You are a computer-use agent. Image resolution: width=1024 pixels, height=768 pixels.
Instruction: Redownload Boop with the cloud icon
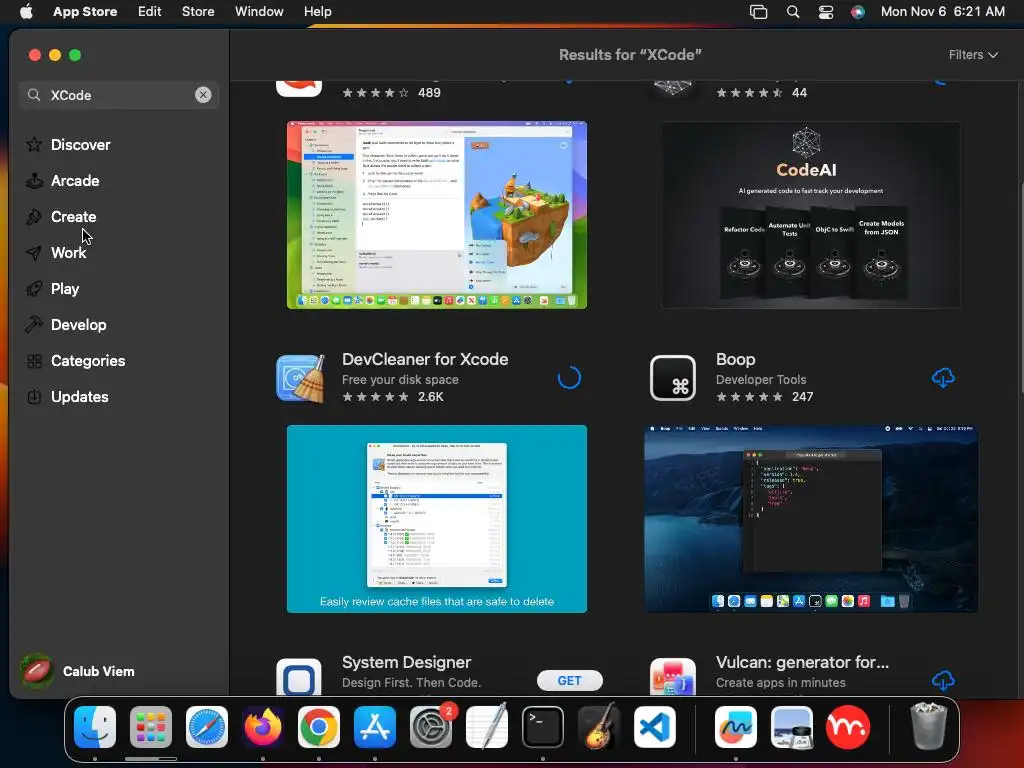[x=943, y=377]
